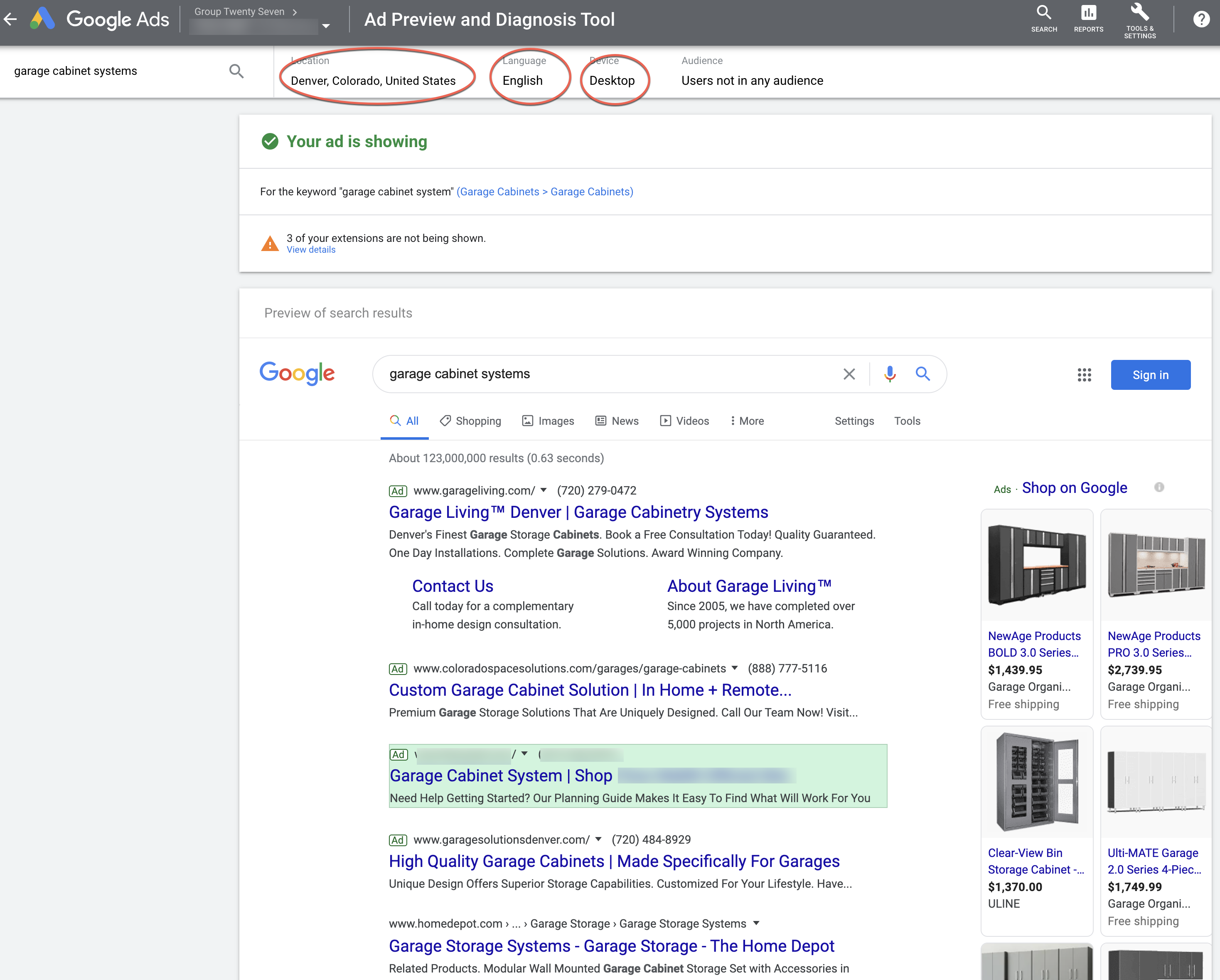Open search Settings link
The image size is (1220, 980).
(854, 421)
